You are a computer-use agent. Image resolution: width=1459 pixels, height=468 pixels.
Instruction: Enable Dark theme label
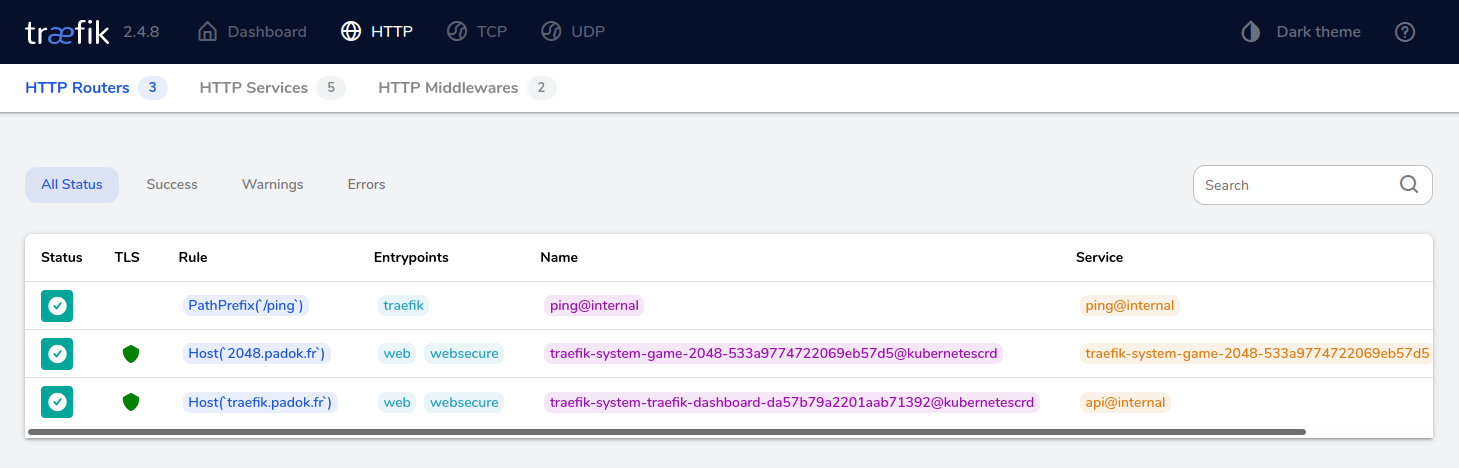coord(1319,32)
